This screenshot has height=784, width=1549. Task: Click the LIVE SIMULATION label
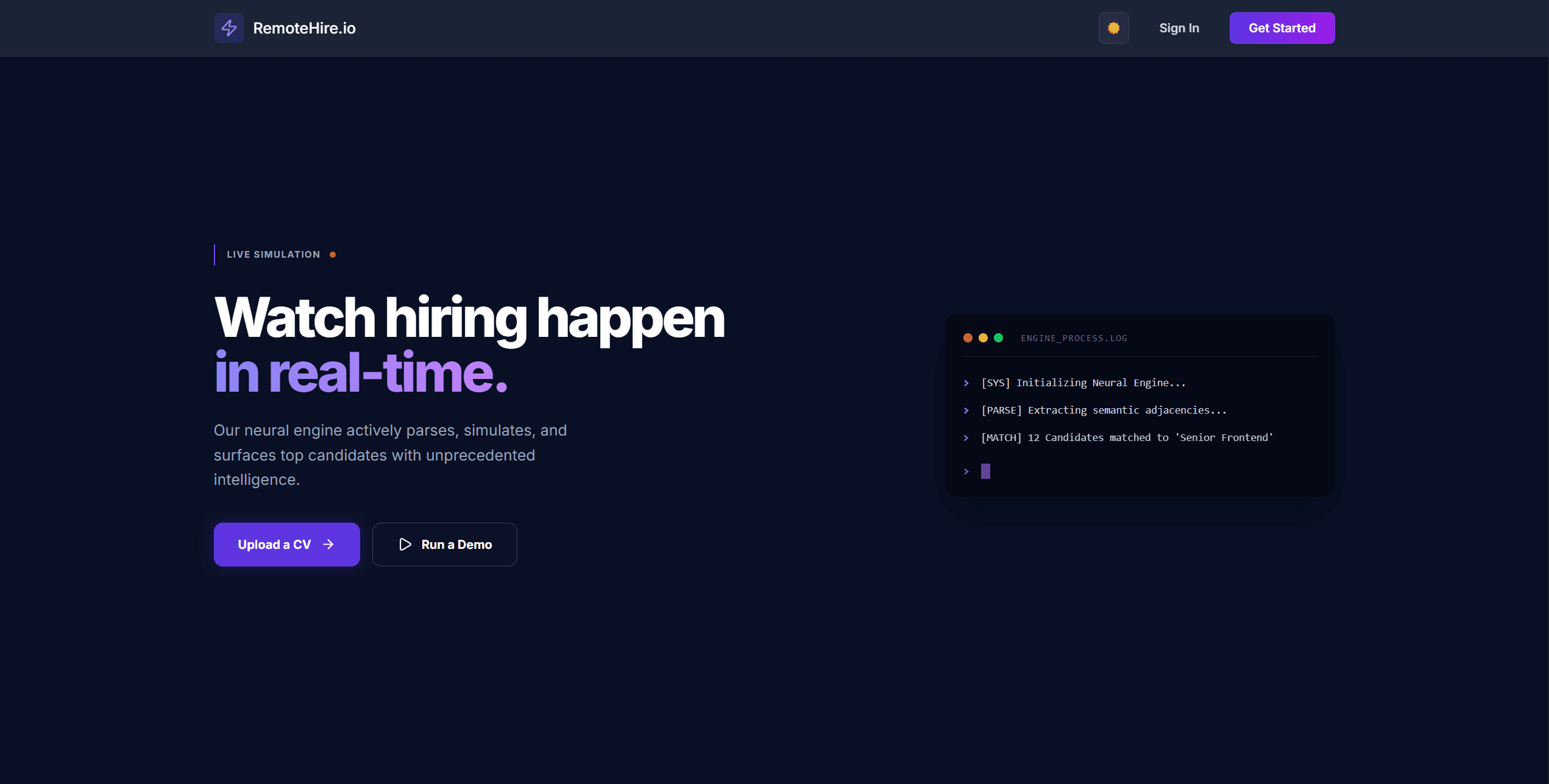tap(273, 255)
